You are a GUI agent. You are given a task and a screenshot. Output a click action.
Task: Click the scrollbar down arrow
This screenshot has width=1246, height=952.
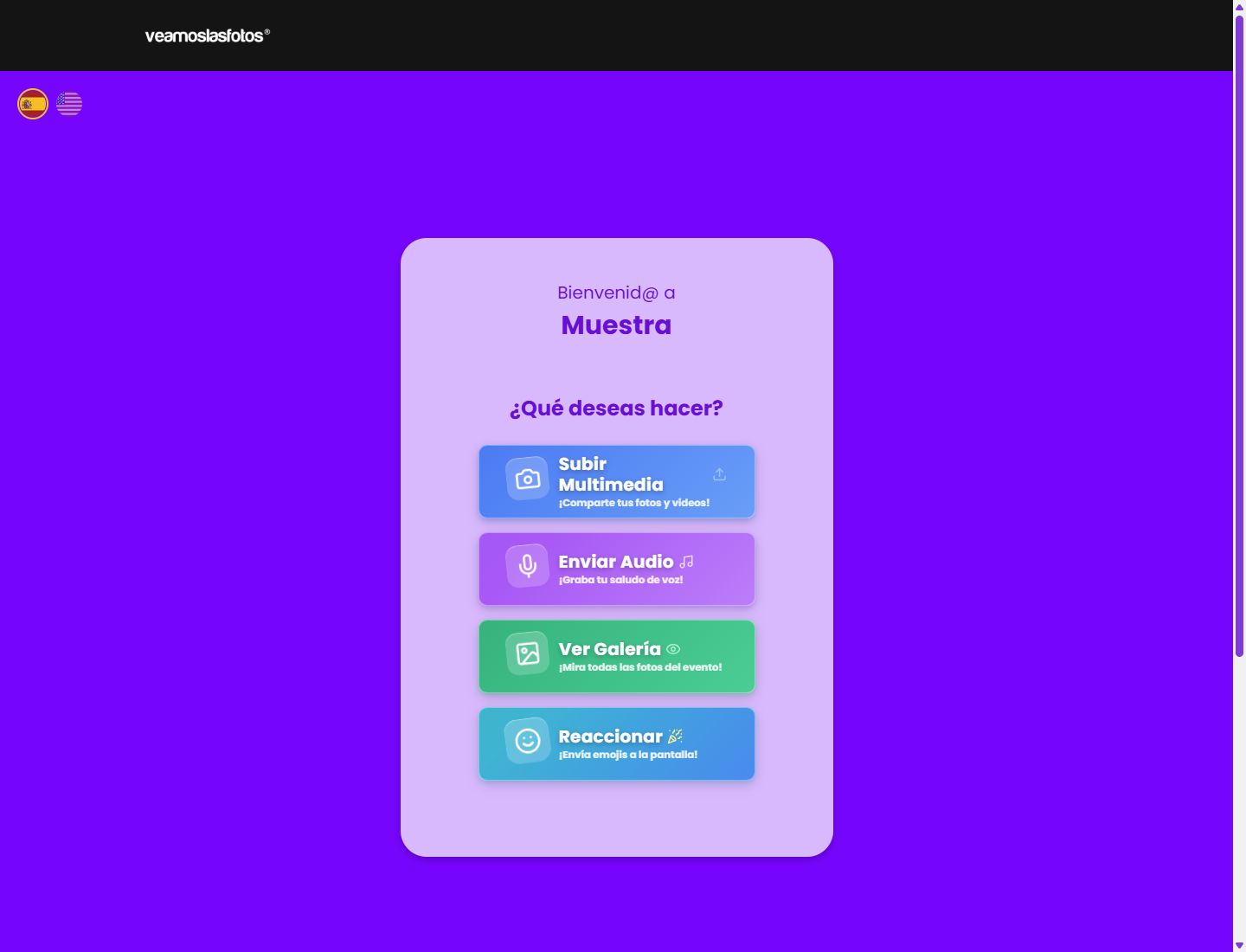click(1239, 945)
